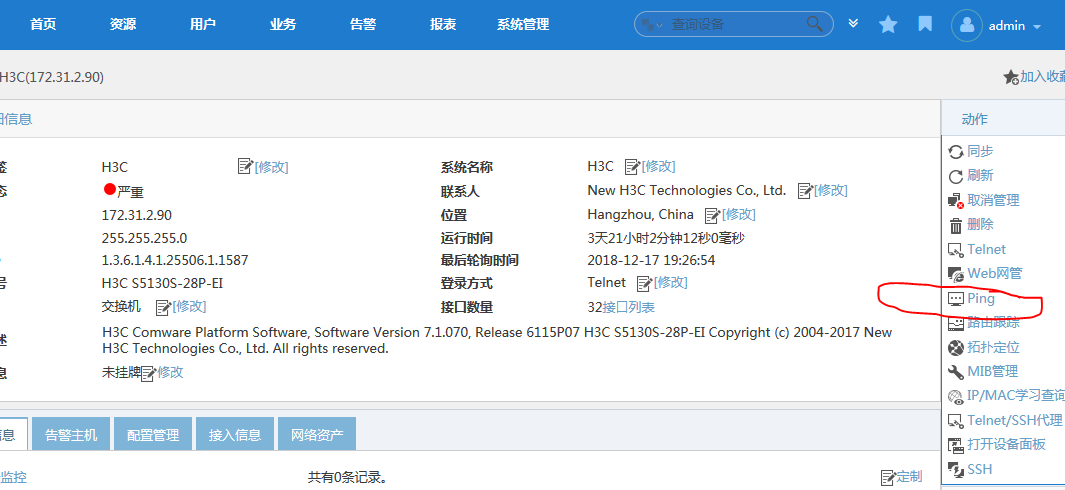Viewport: 1065px width, 490px height.
Task: Click the Telnet/SSH代理 icon
Action: pos(956,421)
